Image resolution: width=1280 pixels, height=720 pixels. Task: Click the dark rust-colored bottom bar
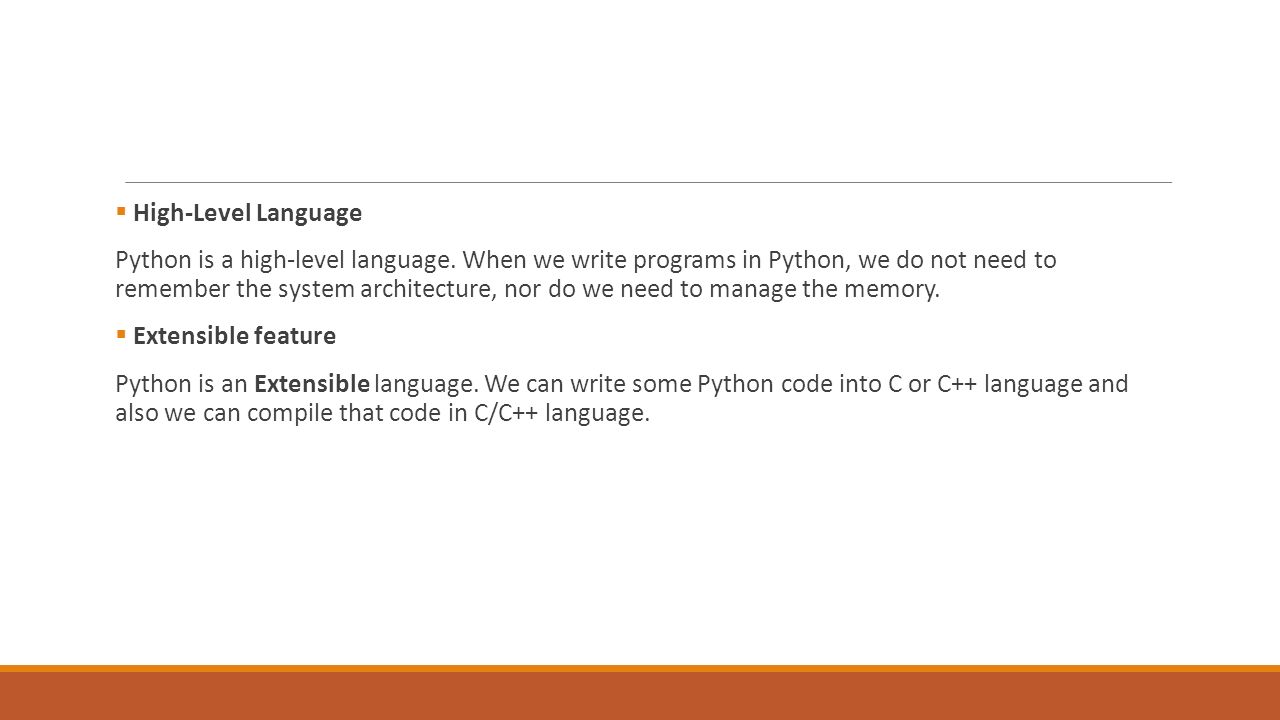pos(640,696)
